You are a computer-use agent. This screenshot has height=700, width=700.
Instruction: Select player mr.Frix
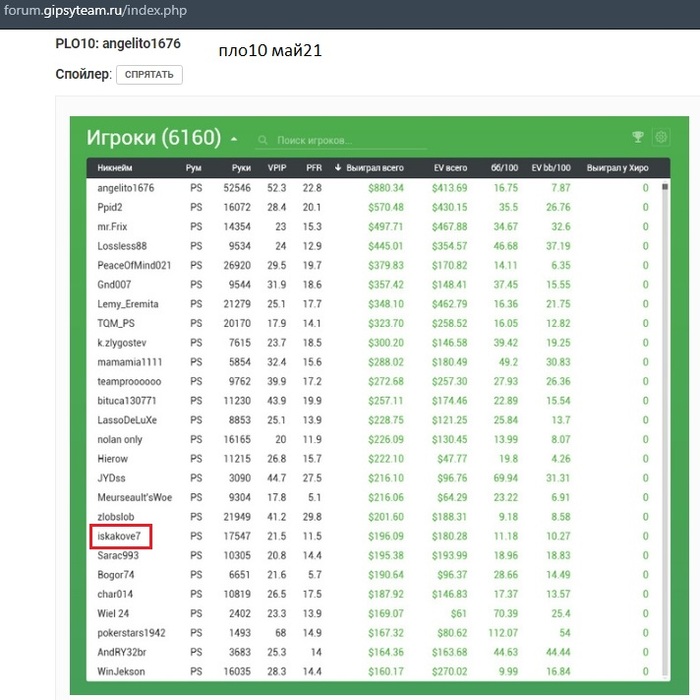pyautogui.click(x=112, y=227)
